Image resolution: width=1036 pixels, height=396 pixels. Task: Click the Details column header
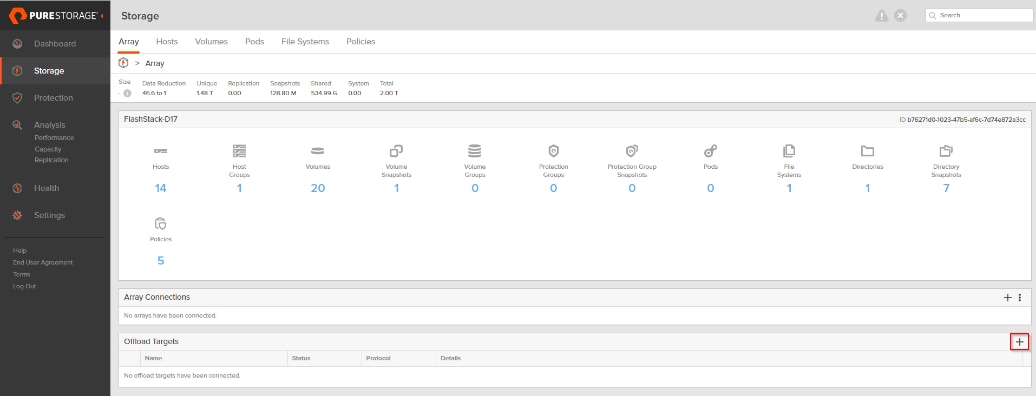[451, 358]
